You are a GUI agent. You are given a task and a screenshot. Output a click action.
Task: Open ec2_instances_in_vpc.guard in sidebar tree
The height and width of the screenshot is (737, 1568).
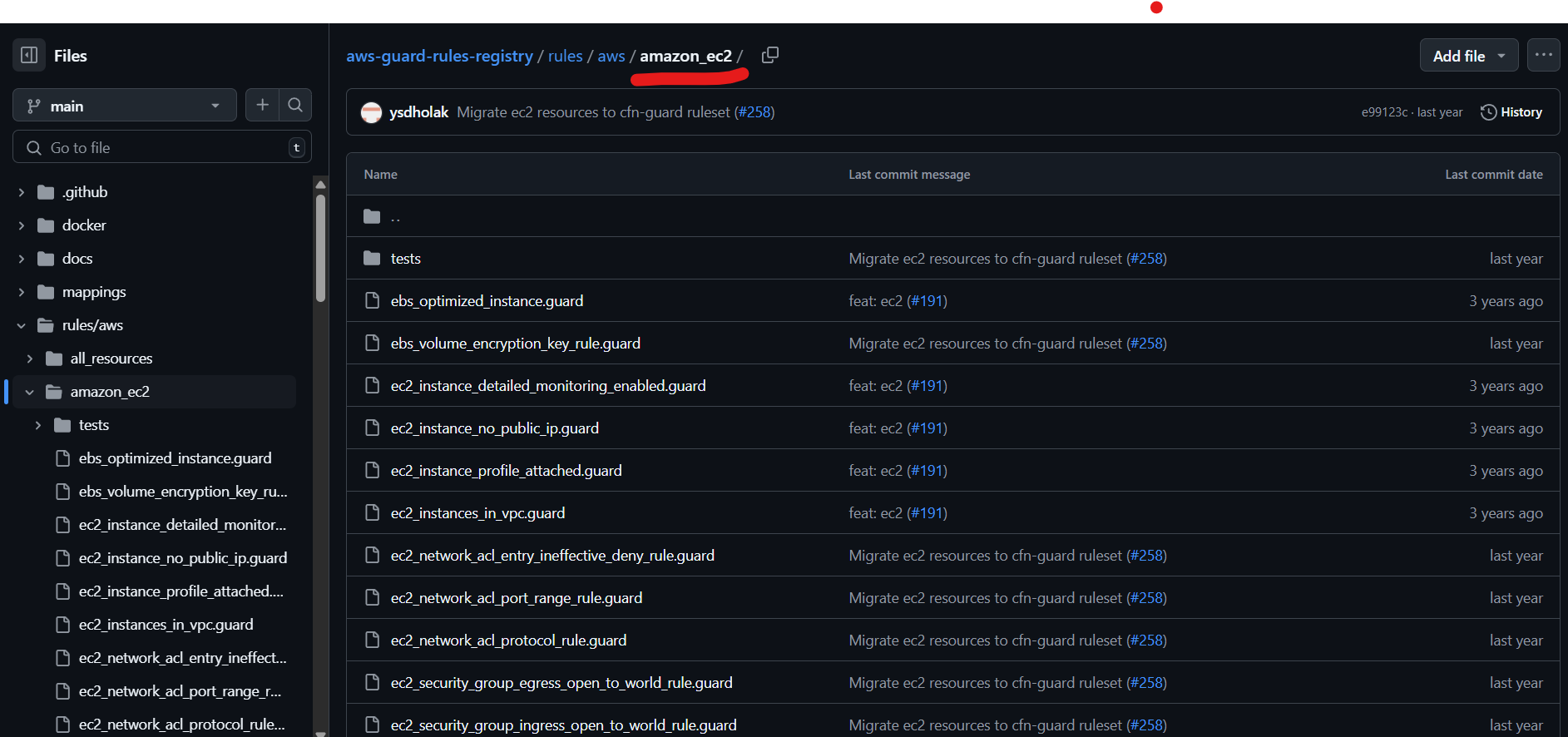(x=166, y=625)
